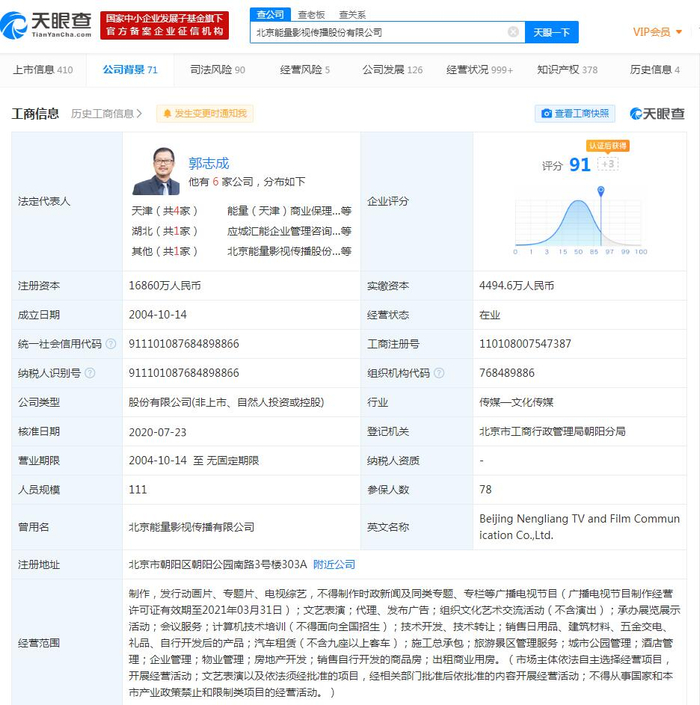Click the 应城汇能企业管理咨询...等 company link
This screenshot has height=705, width=700.
[289, 231]
